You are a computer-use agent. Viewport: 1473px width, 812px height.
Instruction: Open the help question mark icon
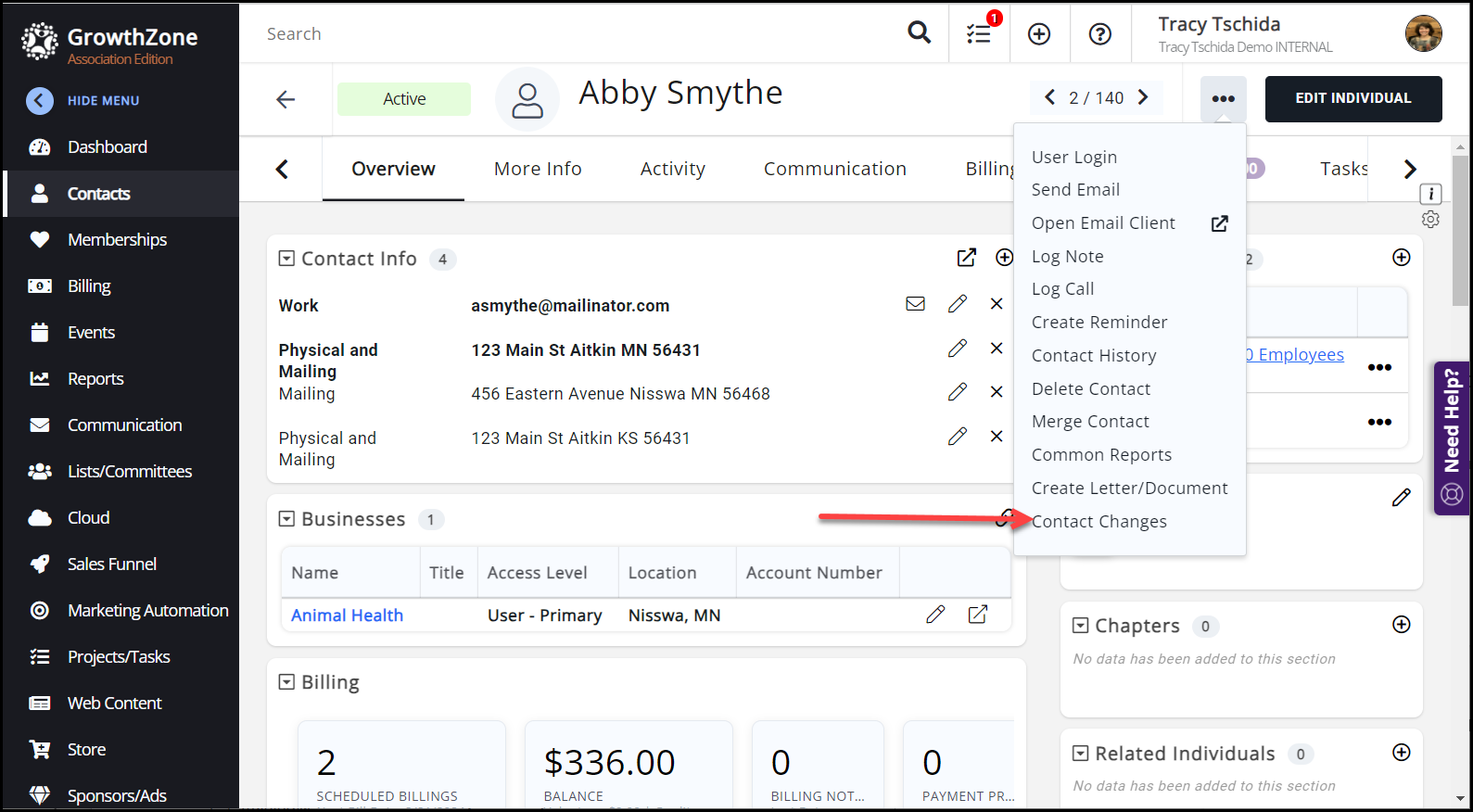(1099, 34)
